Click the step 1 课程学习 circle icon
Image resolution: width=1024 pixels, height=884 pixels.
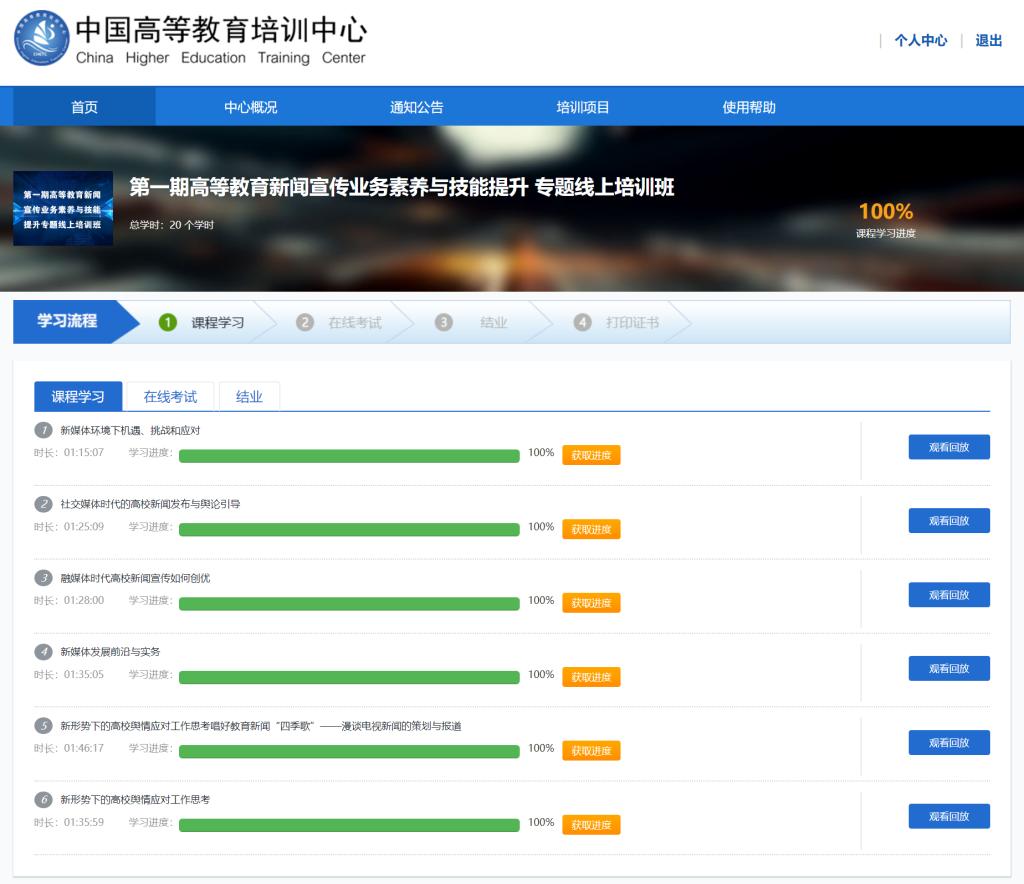168,322
